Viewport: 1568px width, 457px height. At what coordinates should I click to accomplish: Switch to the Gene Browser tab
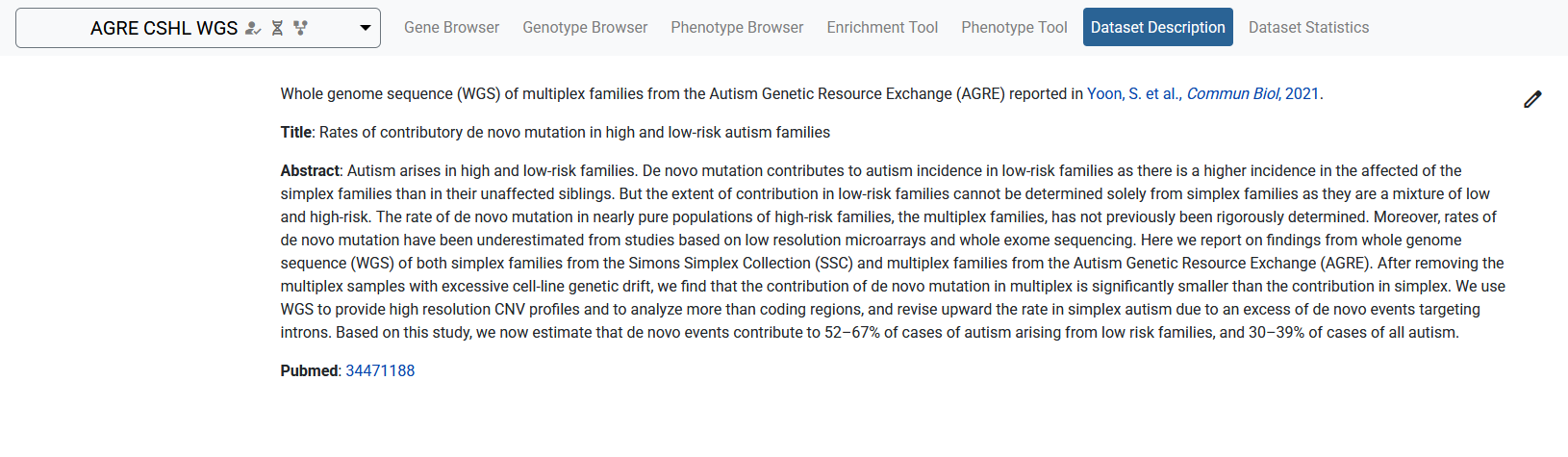451,28
